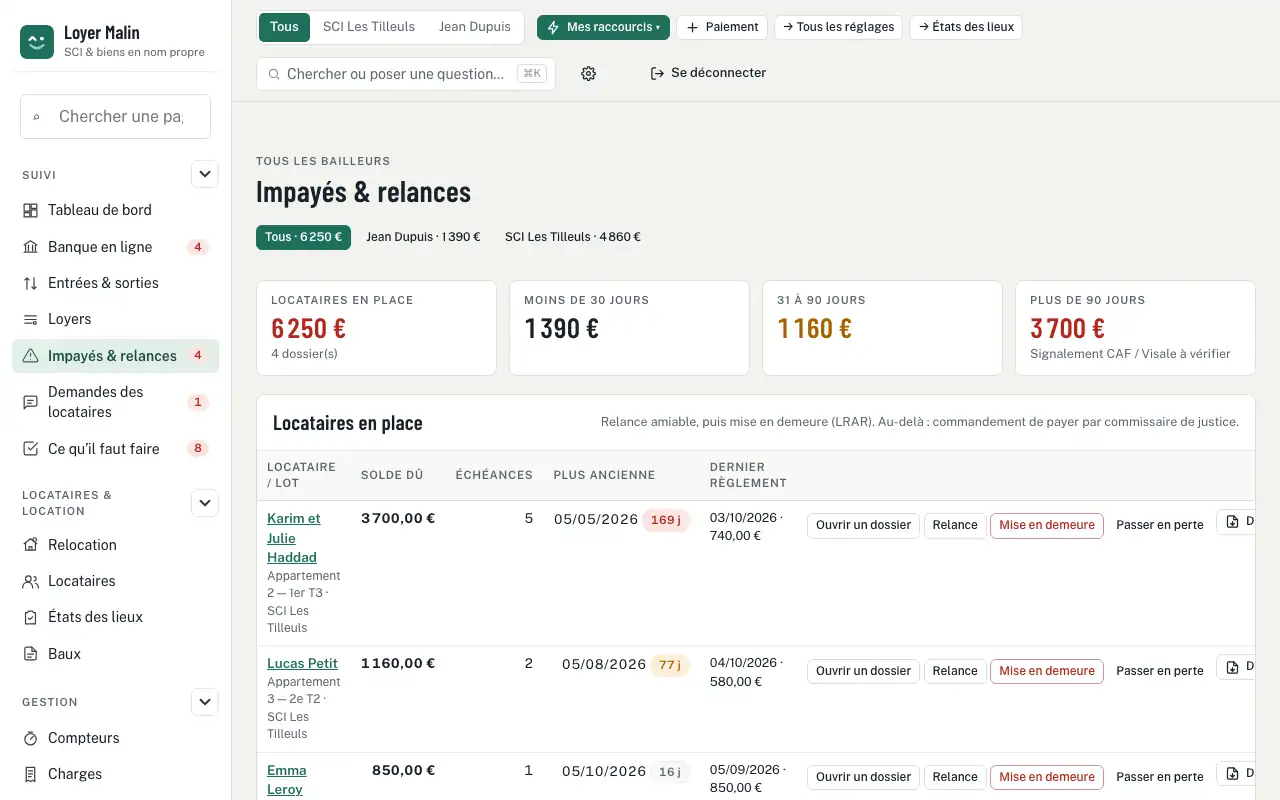1280x800 pixels.
Task: Select Jean Dupuis tab at top
Action: pyautogui.click(x=475, y=27)
